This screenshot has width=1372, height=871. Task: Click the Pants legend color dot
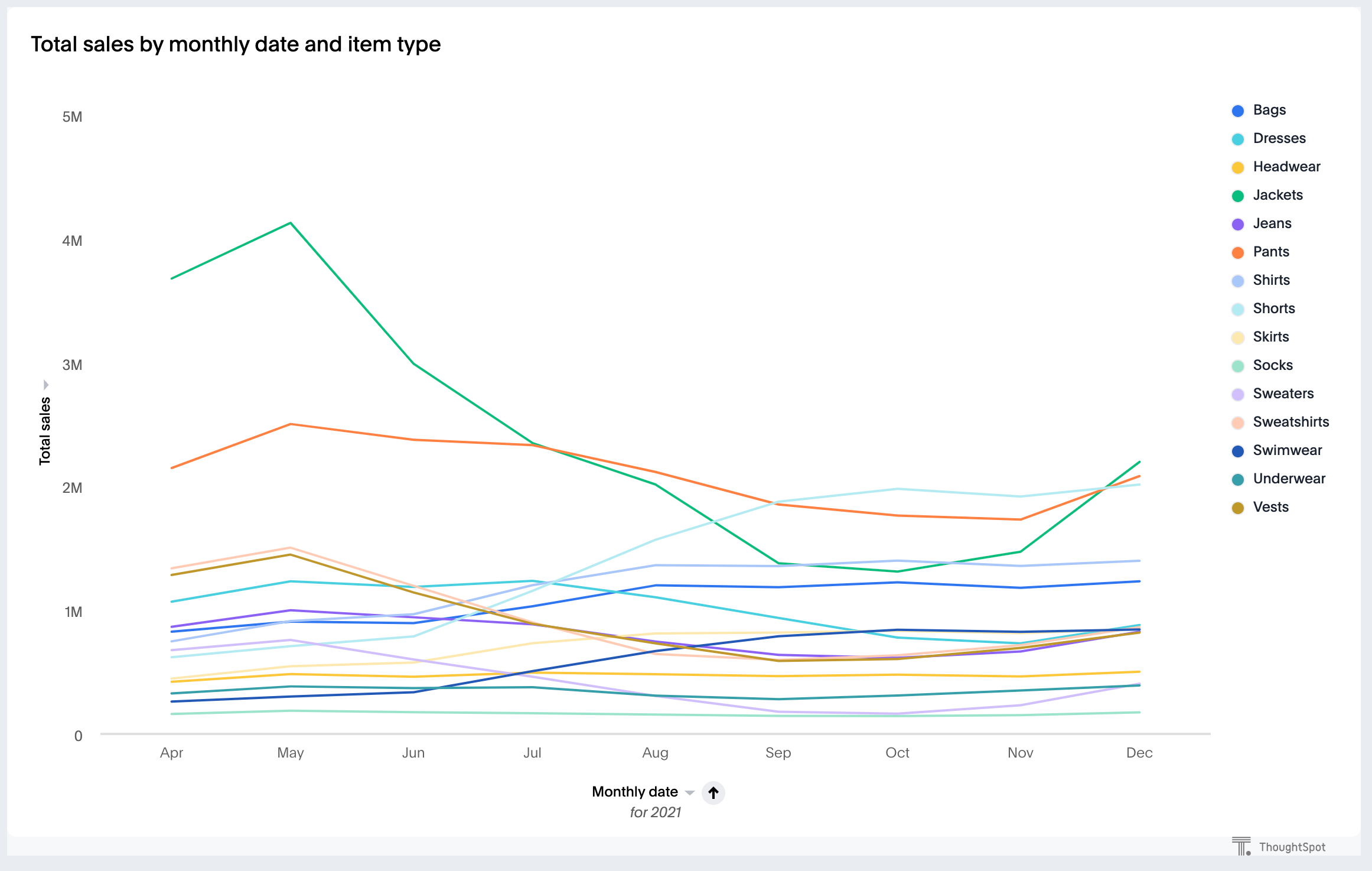[x=1239, y=251]
